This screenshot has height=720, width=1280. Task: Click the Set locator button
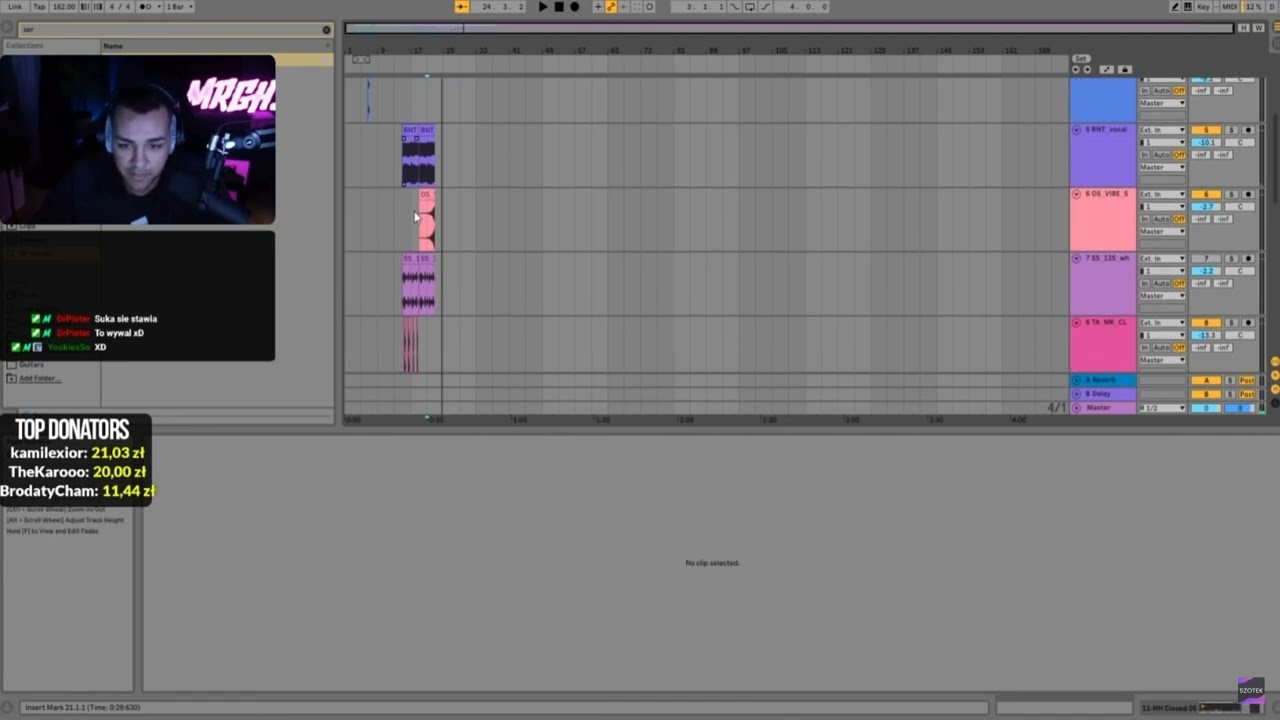coord(1081,59)
